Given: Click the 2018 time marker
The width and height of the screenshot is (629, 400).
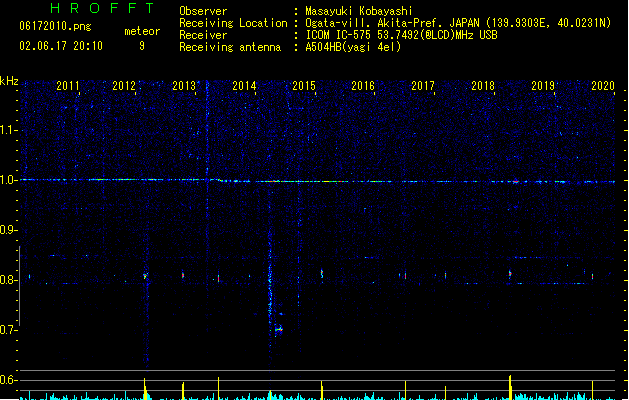Looking at the screenshot, I should click(x=483, y=86).
